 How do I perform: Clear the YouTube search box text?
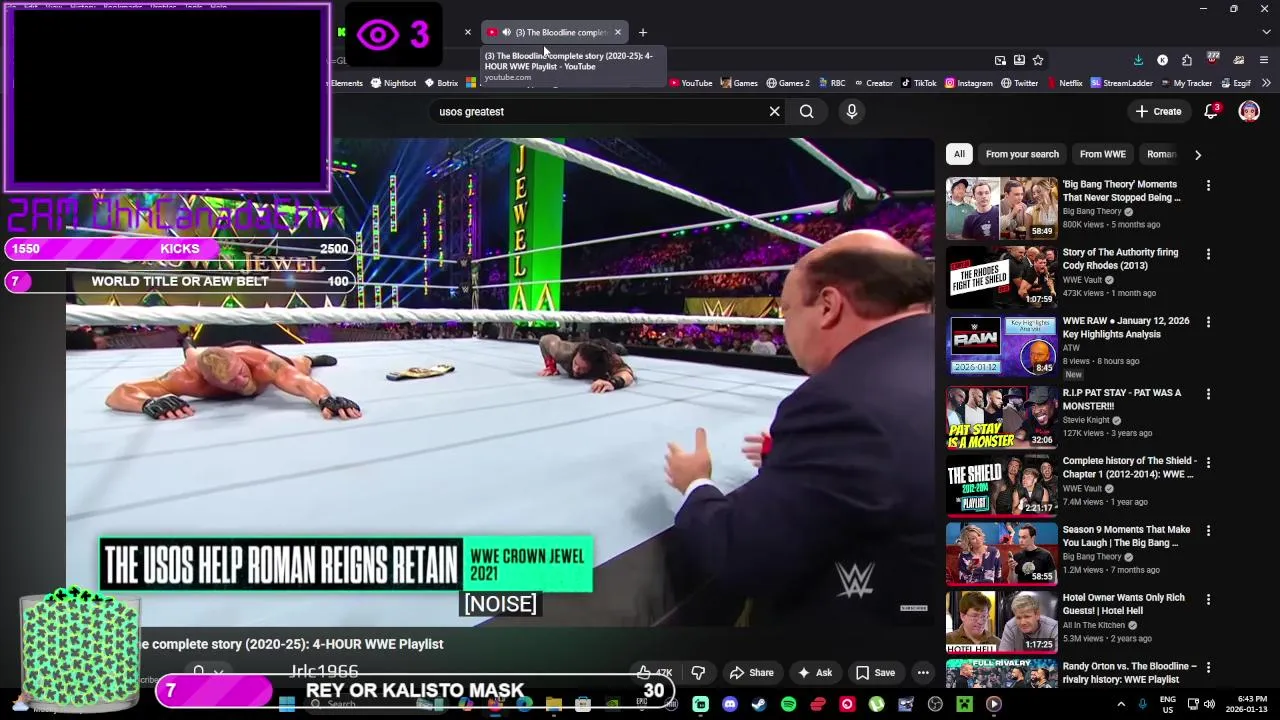[774, 112]
